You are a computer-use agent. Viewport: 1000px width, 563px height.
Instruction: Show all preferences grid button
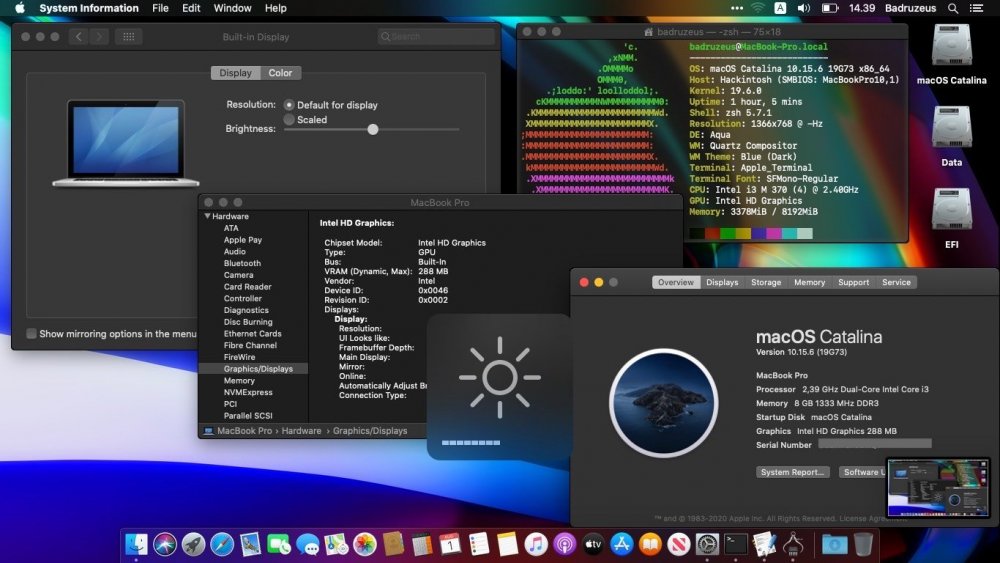pos(128,36)
